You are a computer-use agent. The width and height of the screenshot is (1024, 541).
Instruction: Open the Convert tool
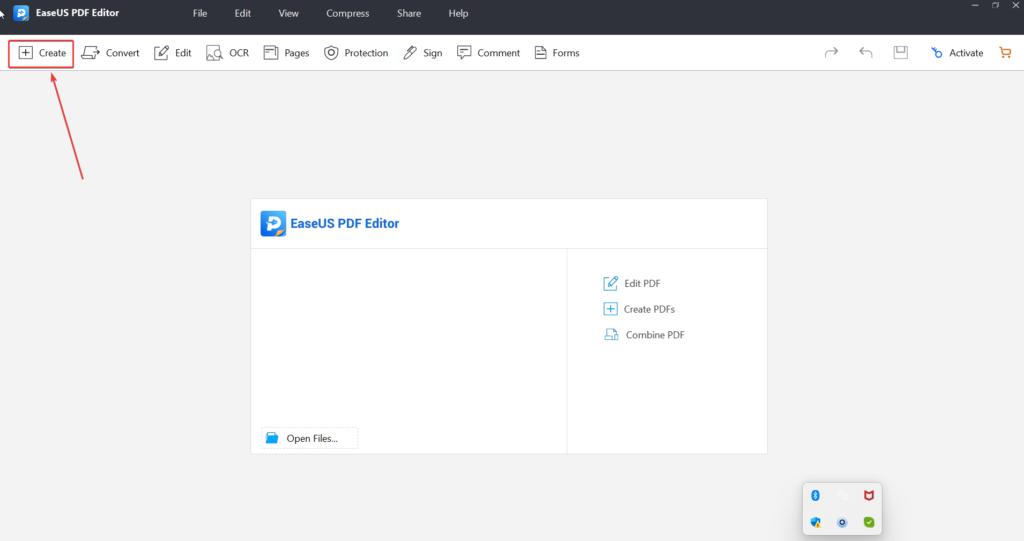pyautogui.click(x=110, y=53)
